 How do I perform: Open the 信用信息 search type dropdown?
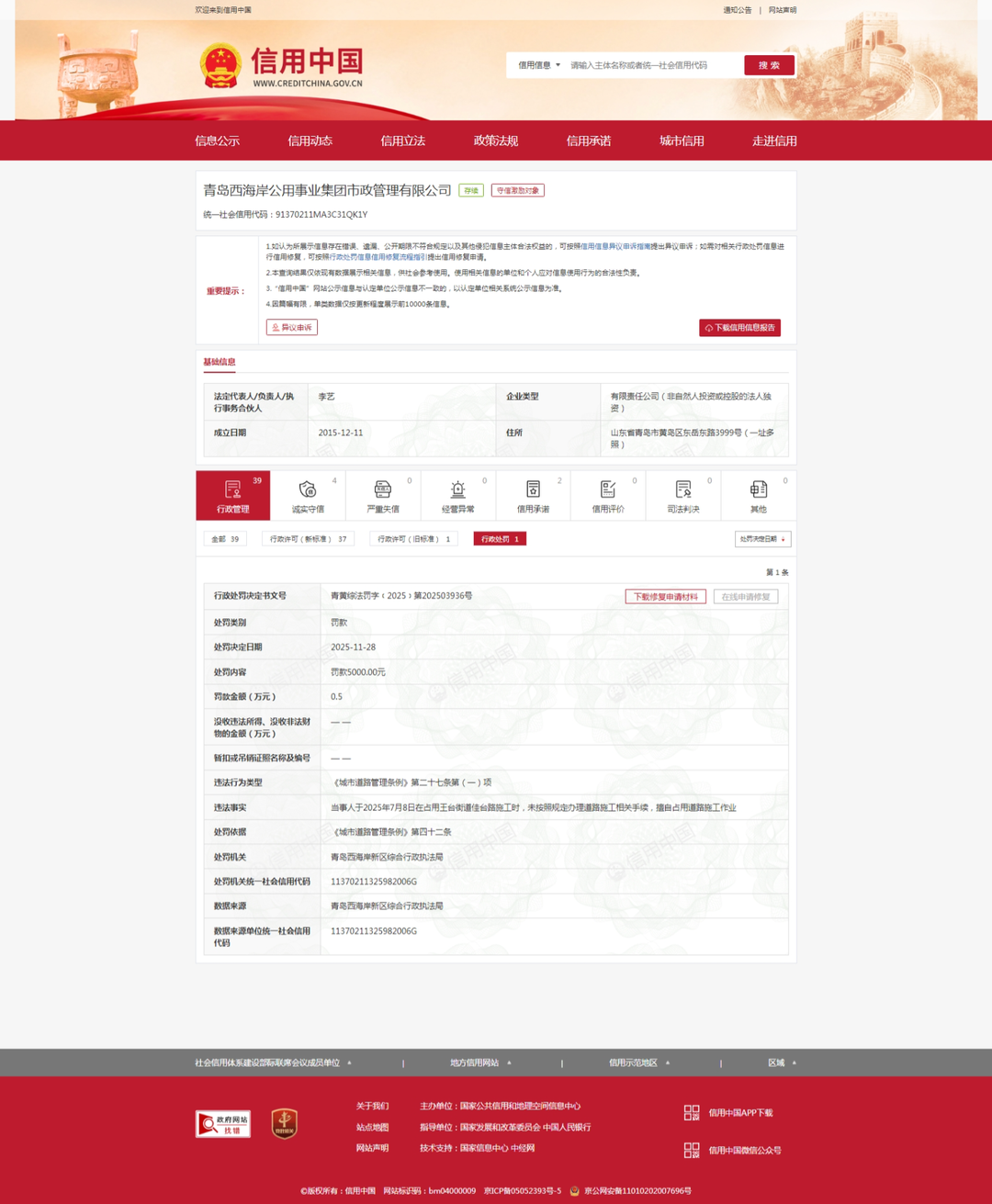click(x=538, y=65)
